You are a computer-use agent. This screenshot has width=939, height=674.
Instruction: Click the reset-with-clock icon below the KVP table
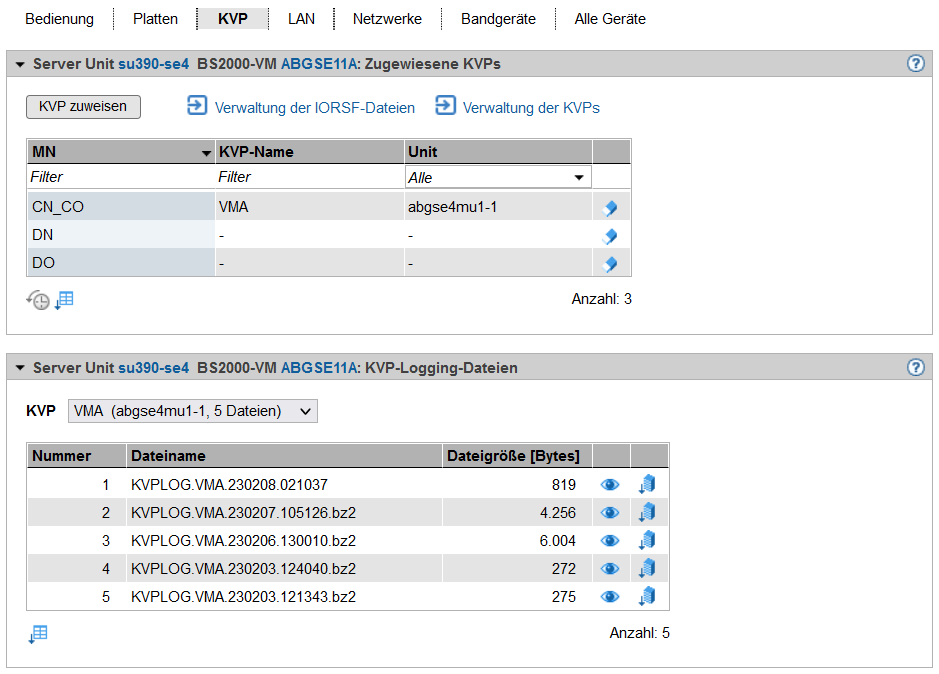tap(38, 300)
